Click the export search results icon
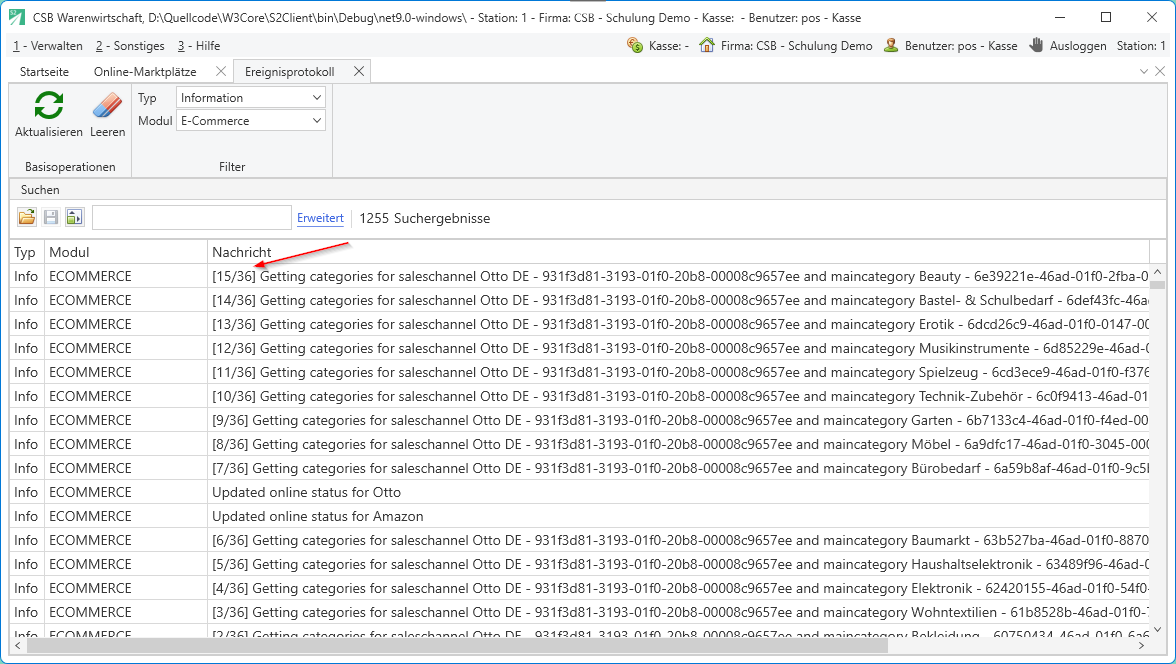This screenshot has width=1176, height=664. click(74, 218)
